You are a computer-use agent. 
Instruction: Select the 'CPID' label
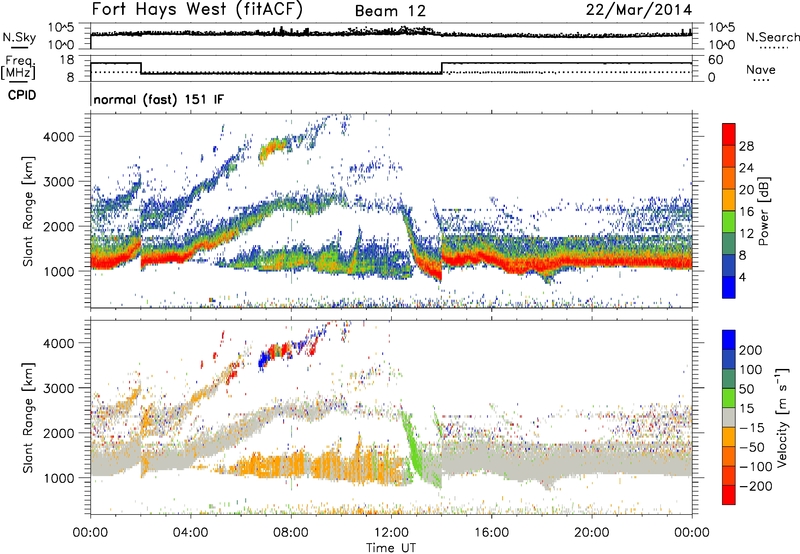click(x=22, y=95)
